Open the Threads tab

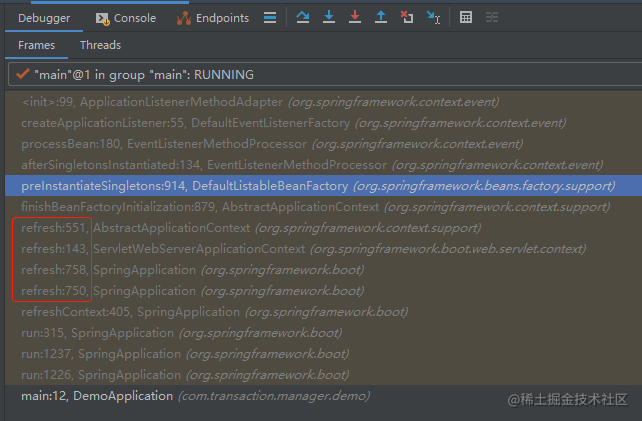(x=100, y=45)
